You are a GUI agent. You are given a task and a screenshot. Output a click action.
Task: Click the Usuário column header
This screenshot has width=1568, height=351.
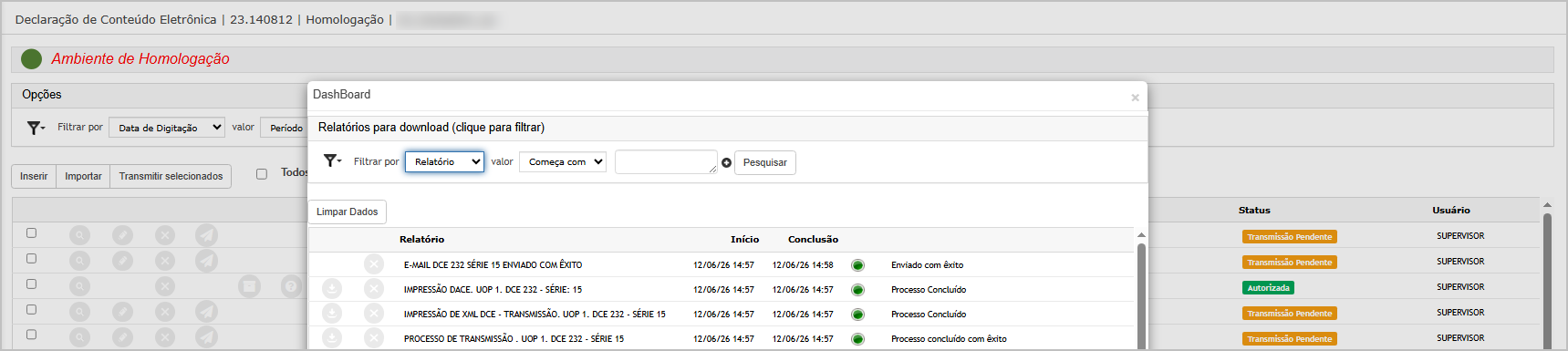(1450, 210)
